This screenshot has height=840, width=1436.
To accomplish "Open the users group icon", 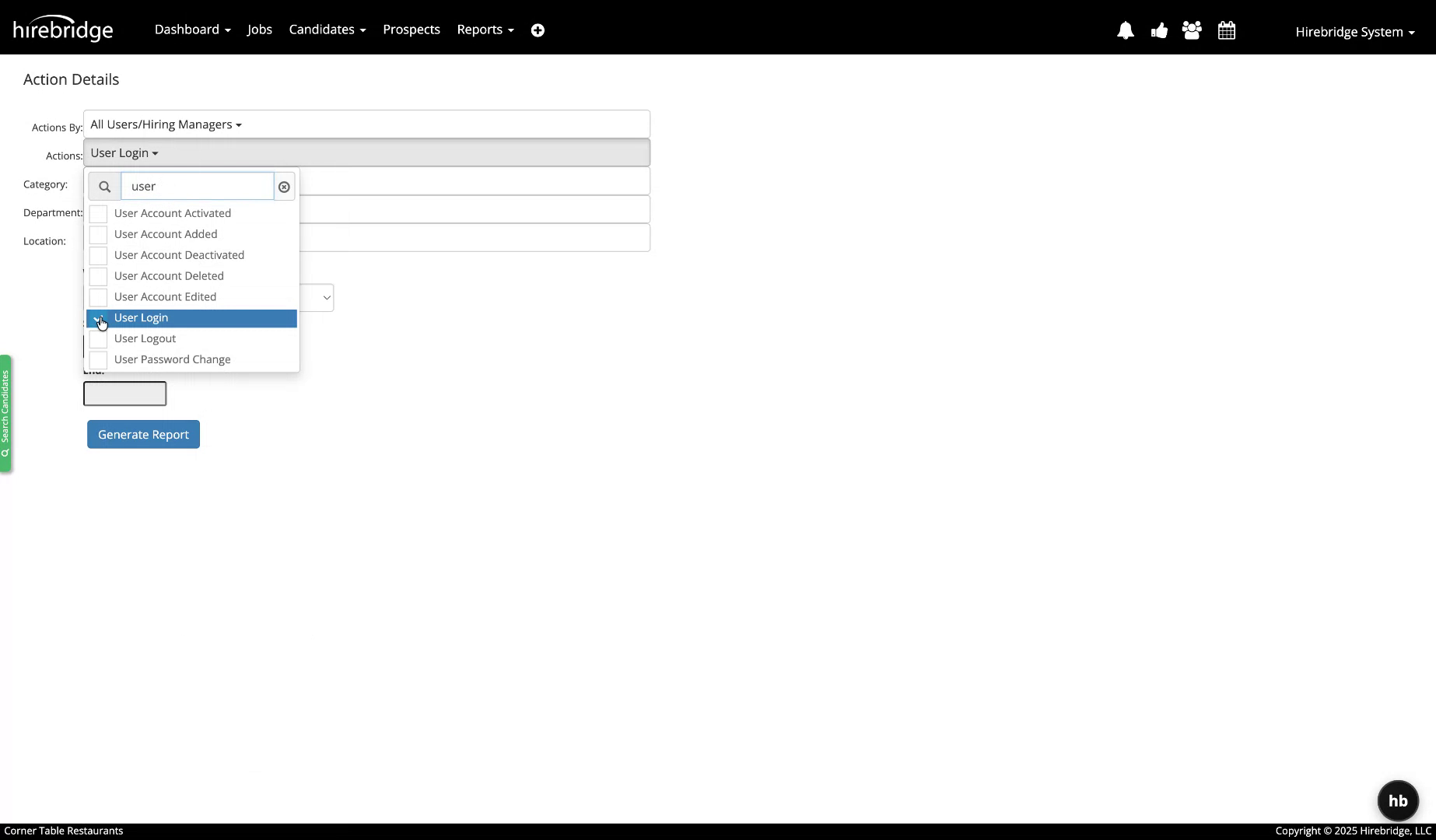I will 1192,30.
